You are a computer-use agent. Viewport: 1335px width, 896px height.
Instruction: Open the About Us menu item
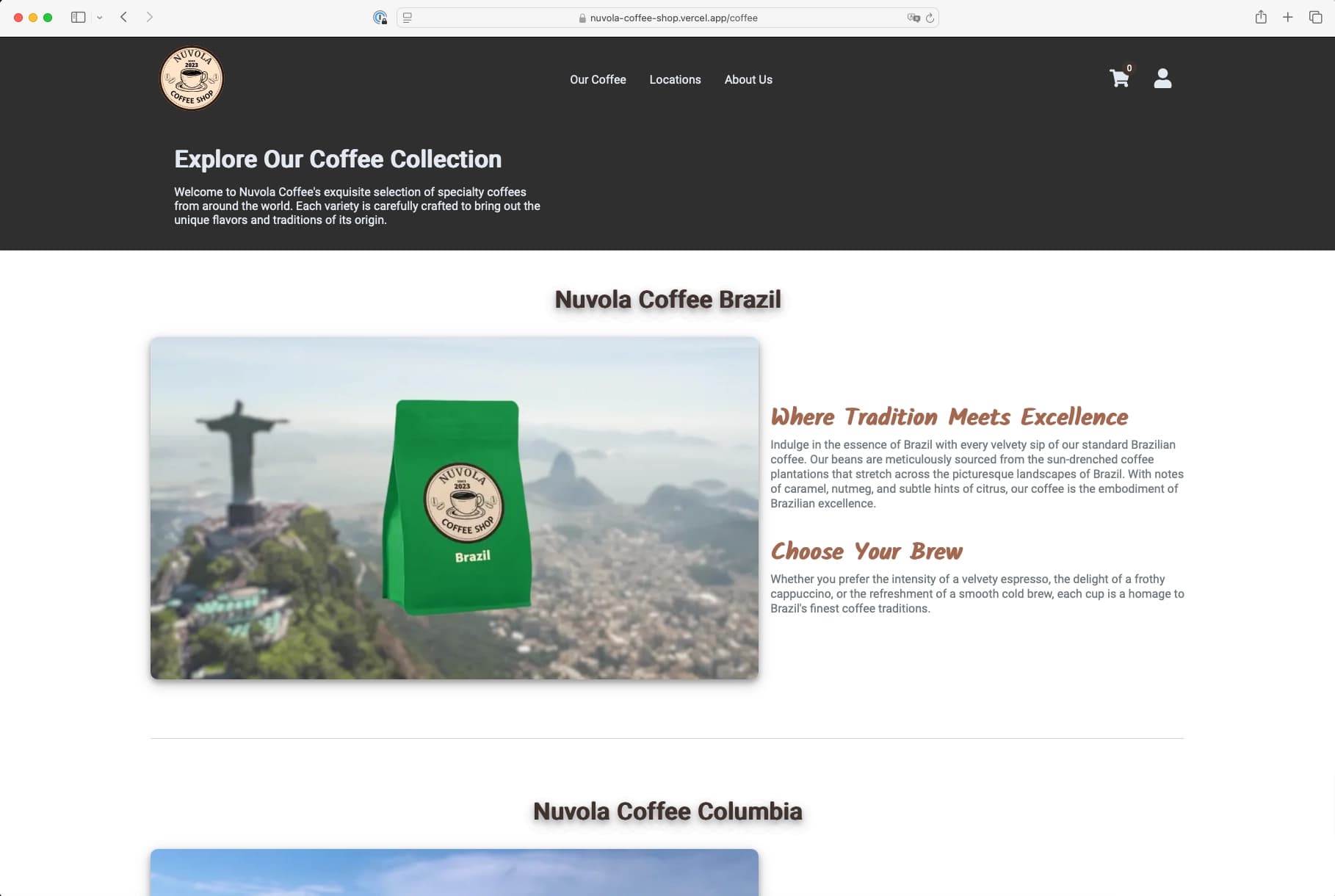click(748, 79)
